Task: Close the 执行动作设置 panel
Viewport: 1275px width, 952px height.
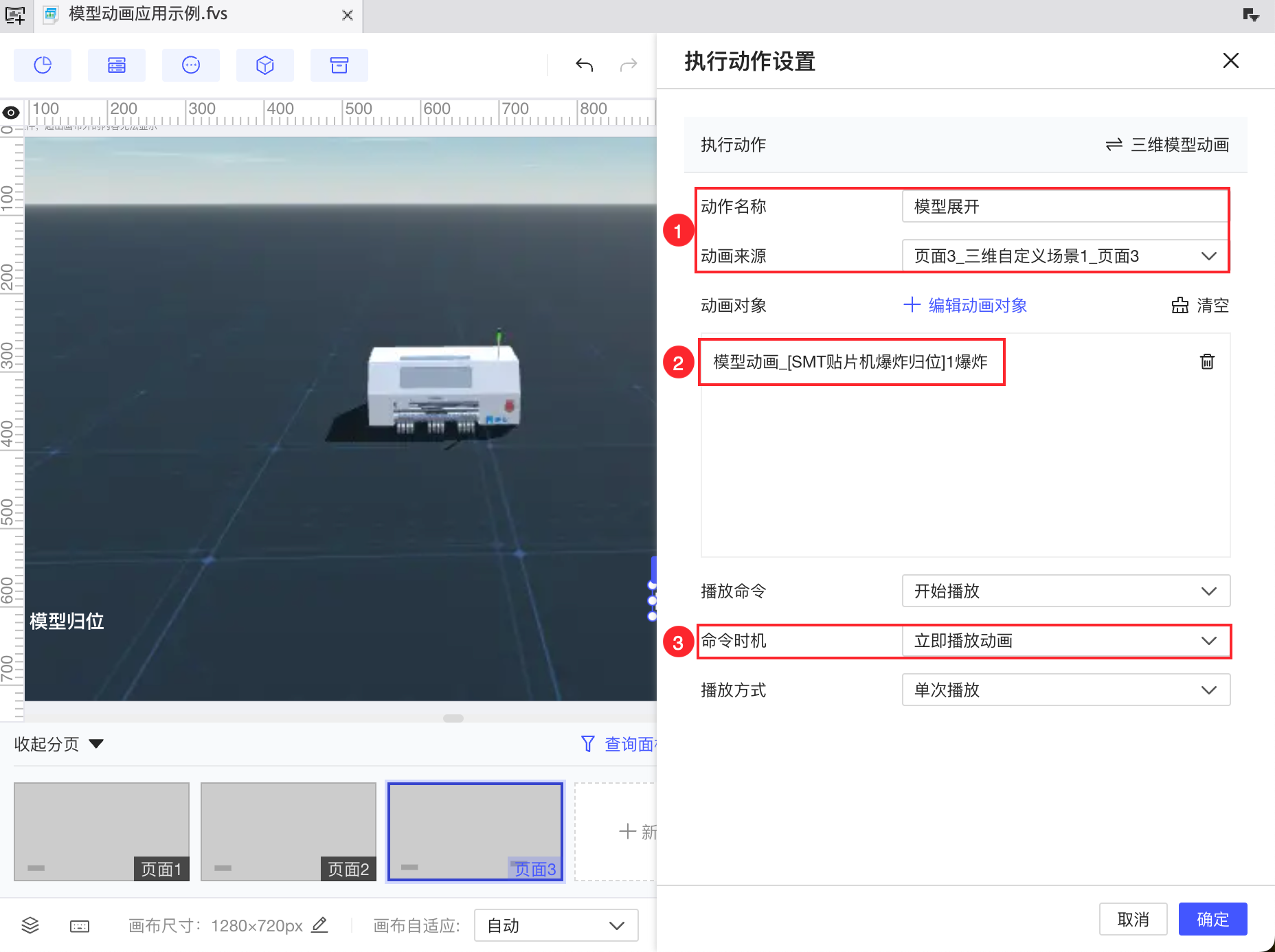Action: tap(1231, 60)
